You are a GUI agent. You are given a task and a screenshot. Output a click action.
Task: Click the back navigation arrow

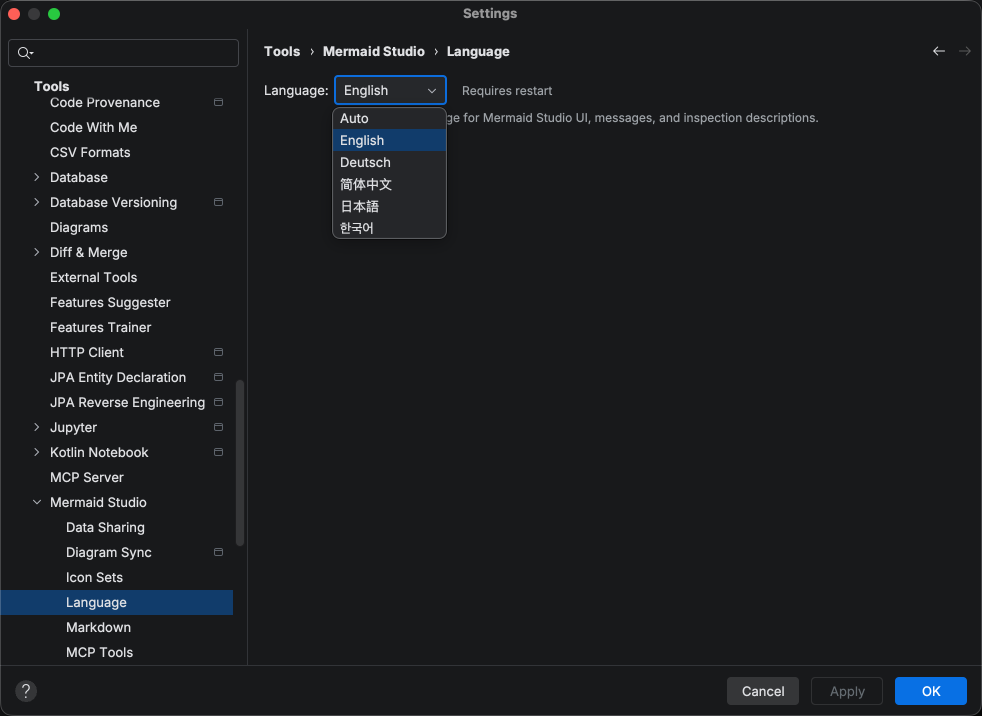pyautogui.click(x=938, y=51)
